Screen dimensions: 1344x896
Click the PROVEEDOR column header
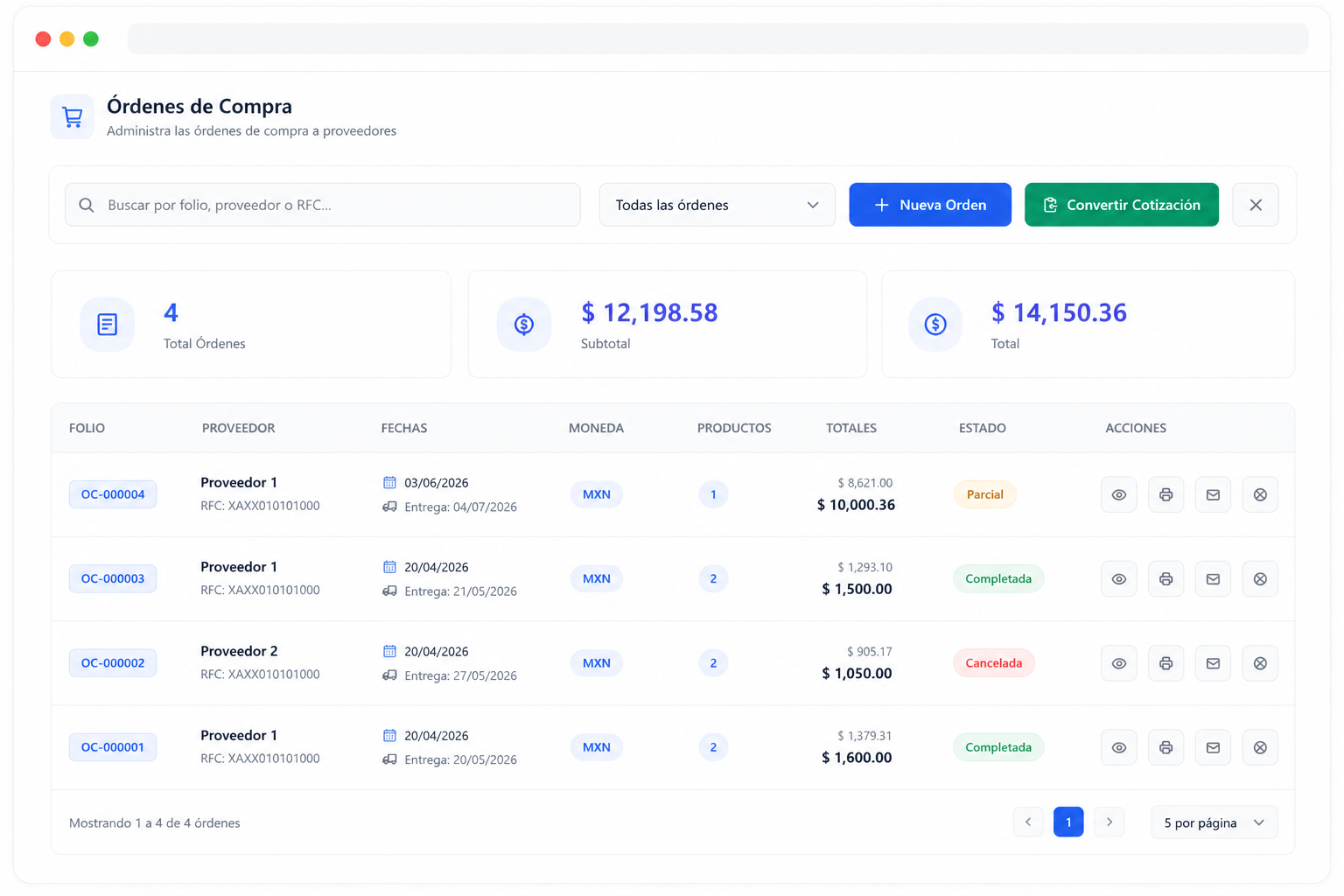238,428
